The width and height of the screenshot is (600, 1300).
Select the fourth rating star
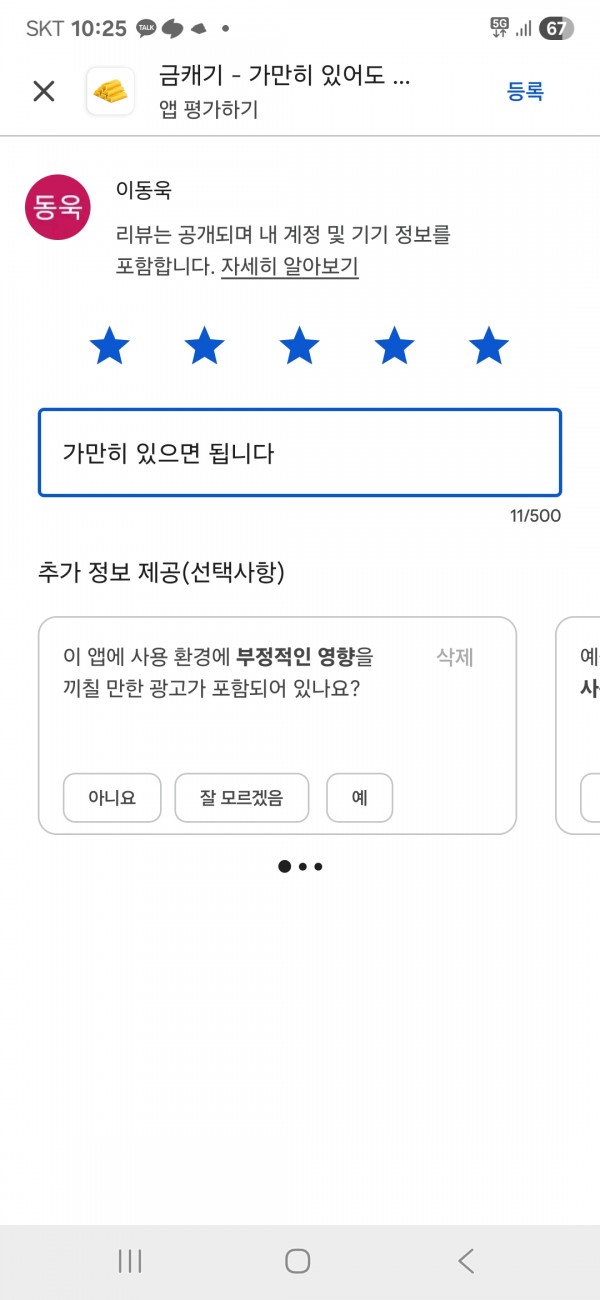point(394,346)
